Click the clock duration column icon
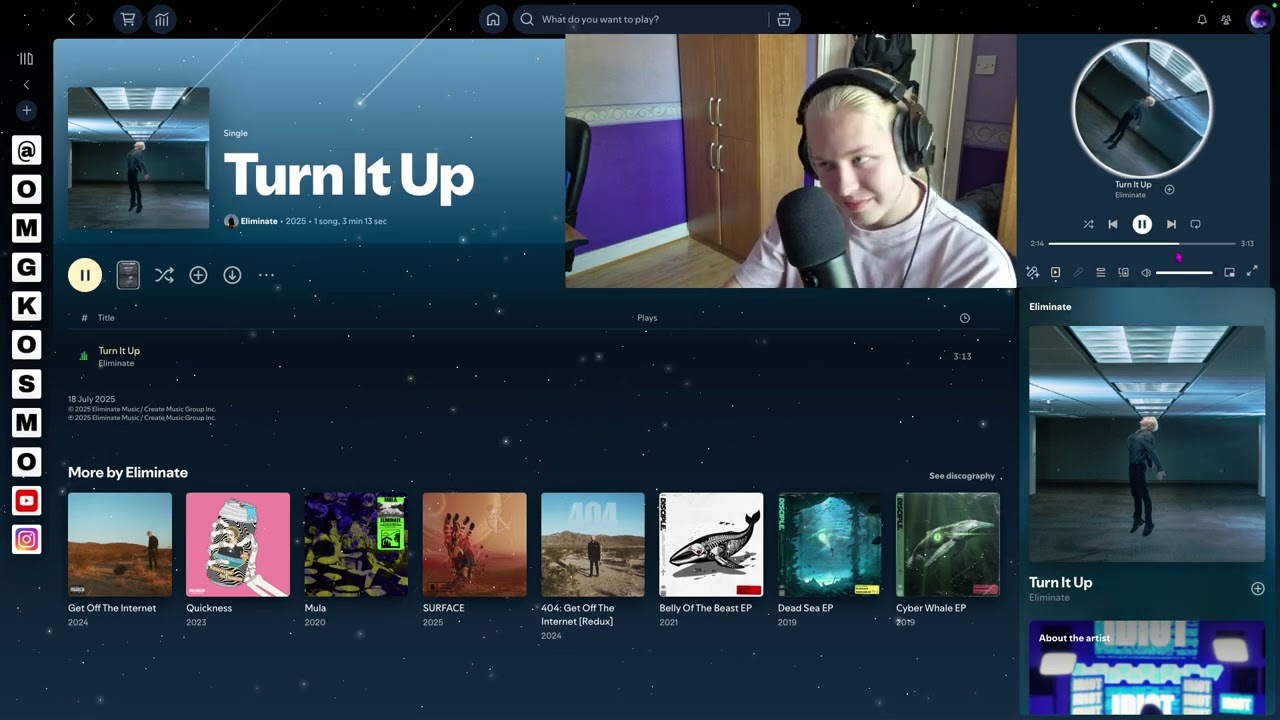Viewport: 1280px width, 720px height. click(964, 318)
